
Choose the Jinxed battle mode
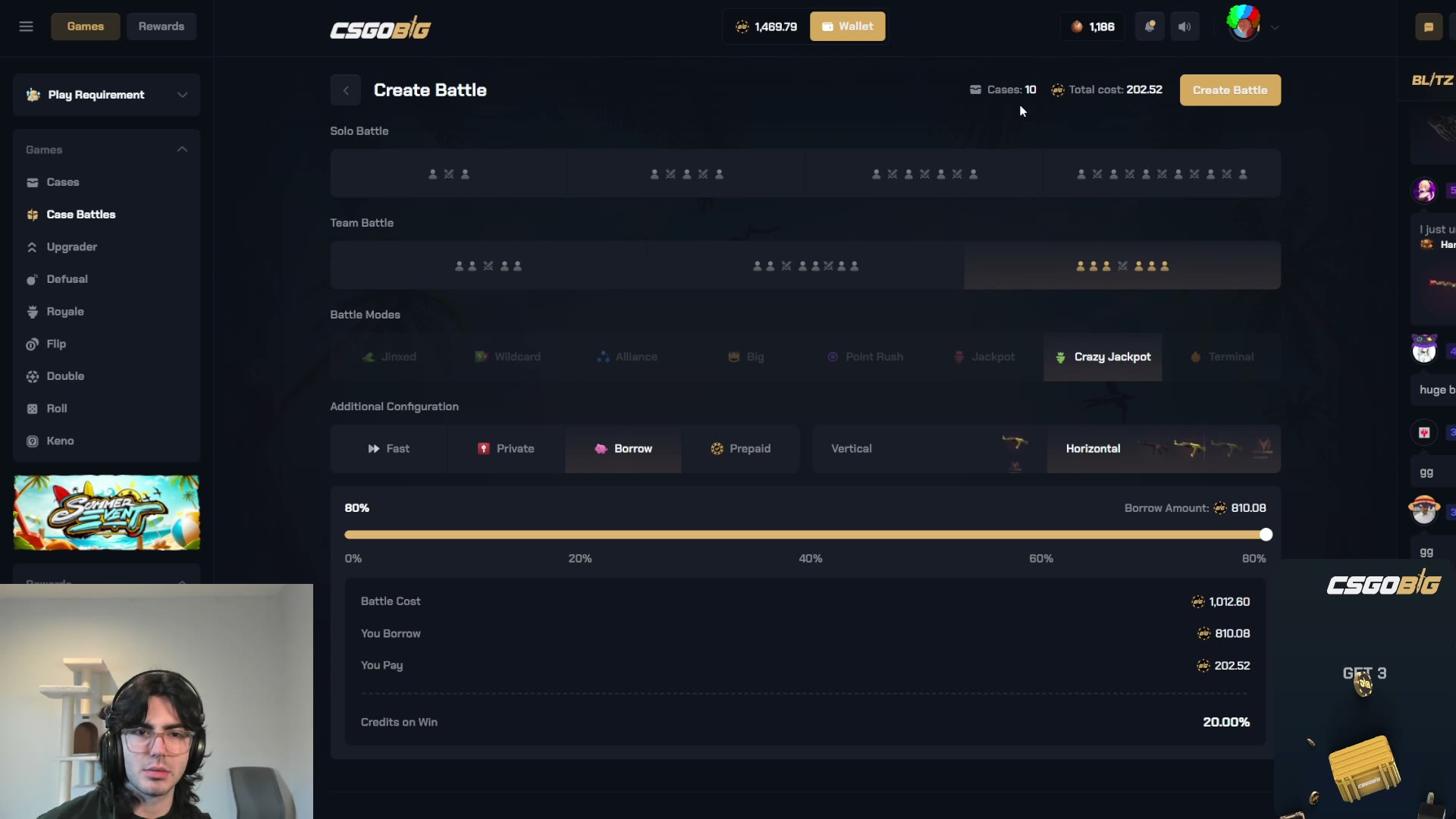[389, 357]
